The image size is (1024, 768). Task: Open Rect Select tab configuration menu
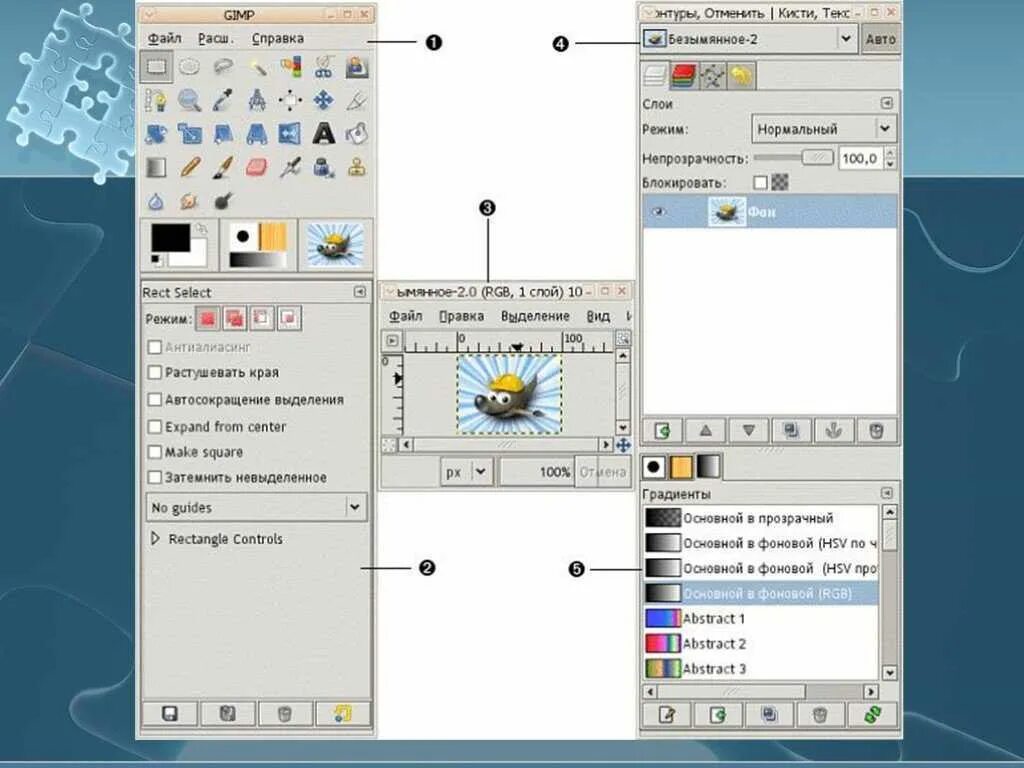click(360, 292)
